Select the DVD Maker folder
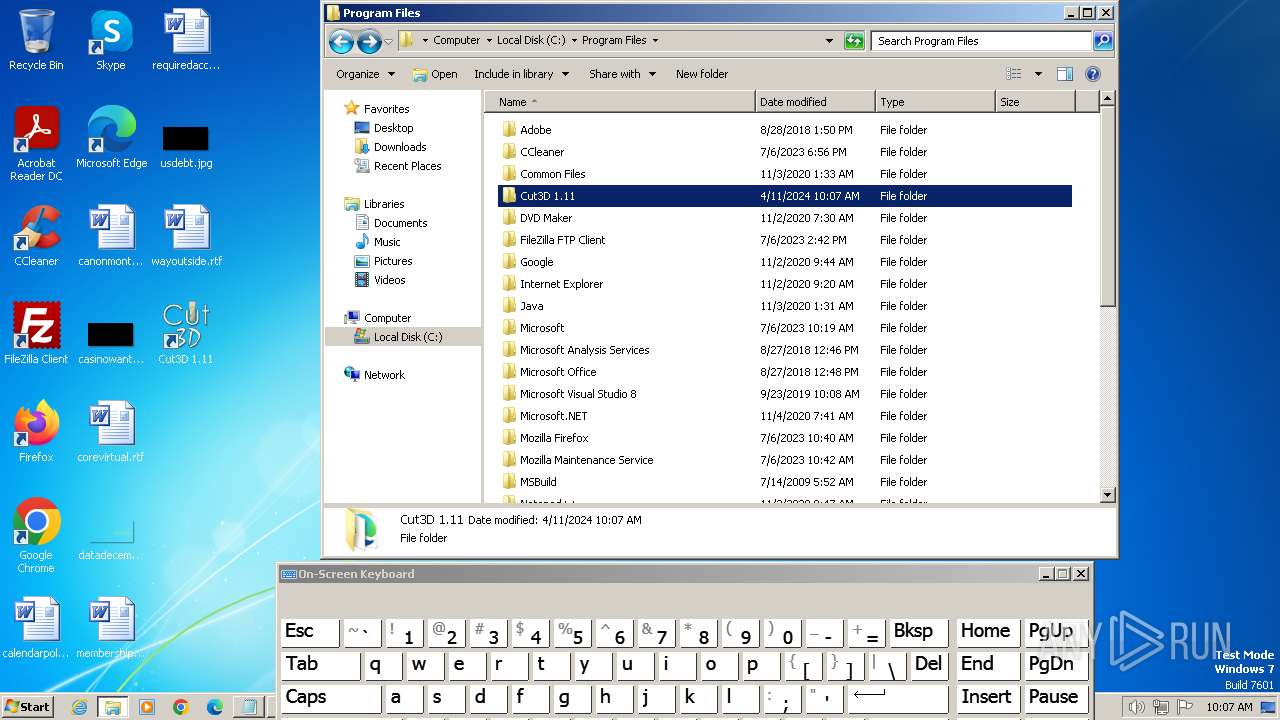 545,218
